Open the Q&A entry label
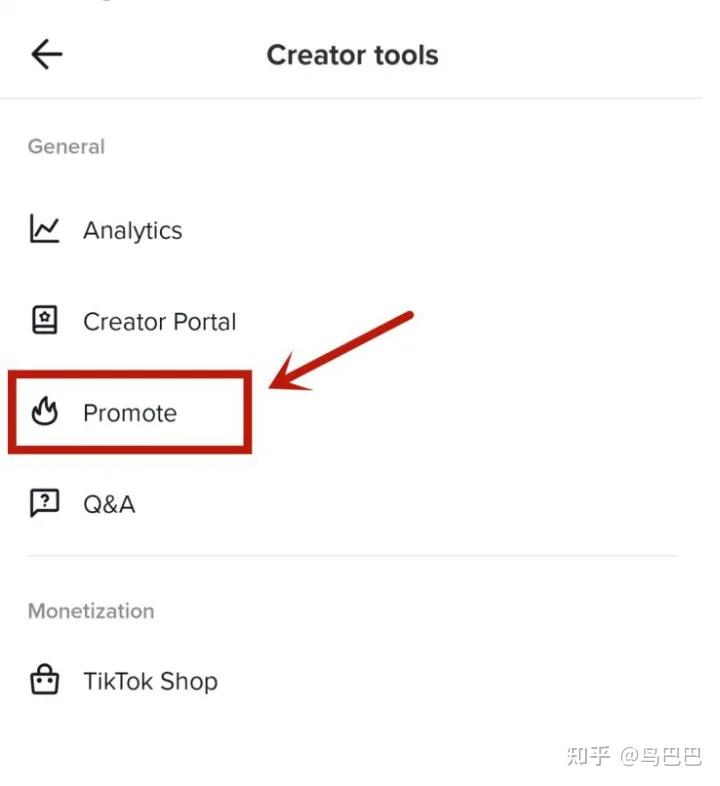The width and height of the screenshot is (720, 786). (x=109, y=504)
